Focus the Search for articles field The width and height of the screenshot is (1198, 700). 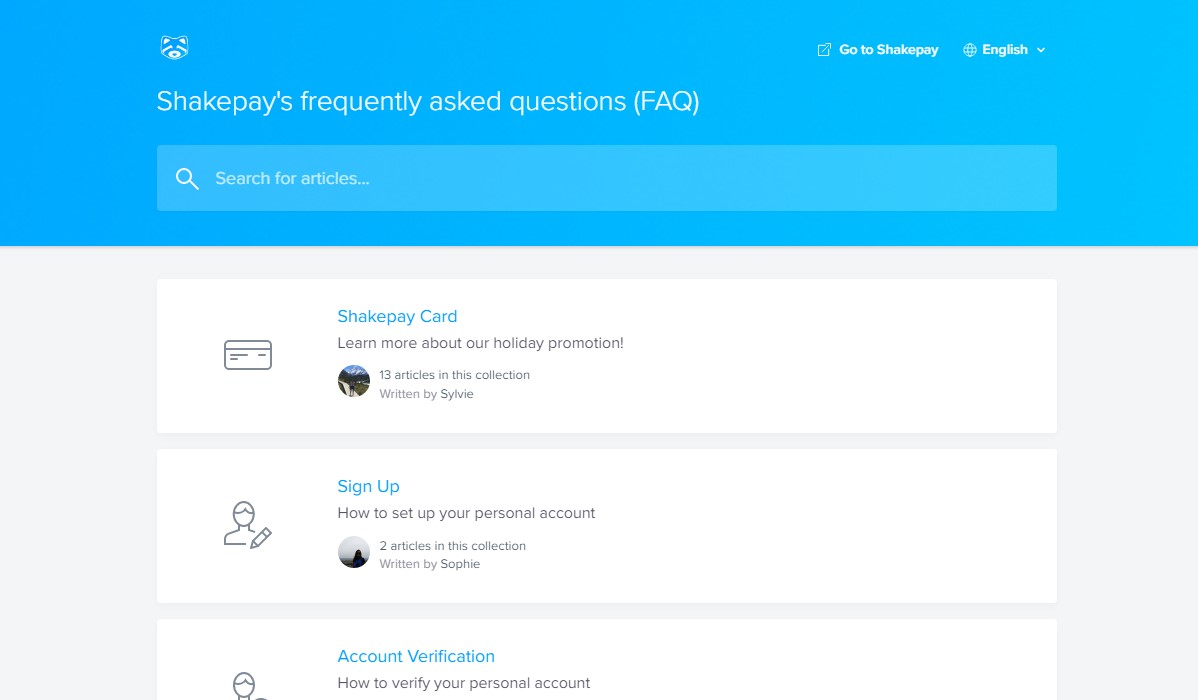[x=607, y=178]
